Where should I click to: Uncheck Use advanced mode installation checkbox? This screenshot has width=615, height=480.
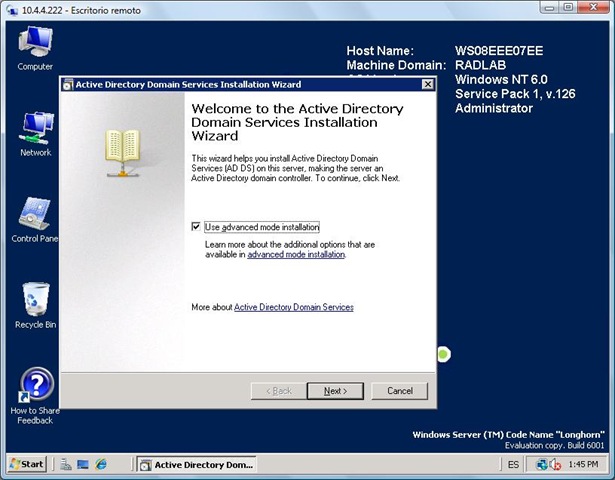coord(196,227)
